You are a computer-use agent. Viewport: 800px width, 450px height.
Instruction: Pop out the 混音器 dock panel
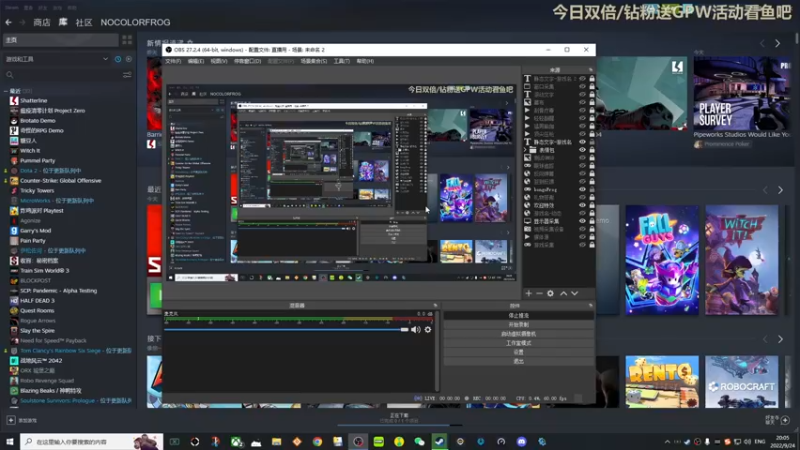[x=435, y=306]
